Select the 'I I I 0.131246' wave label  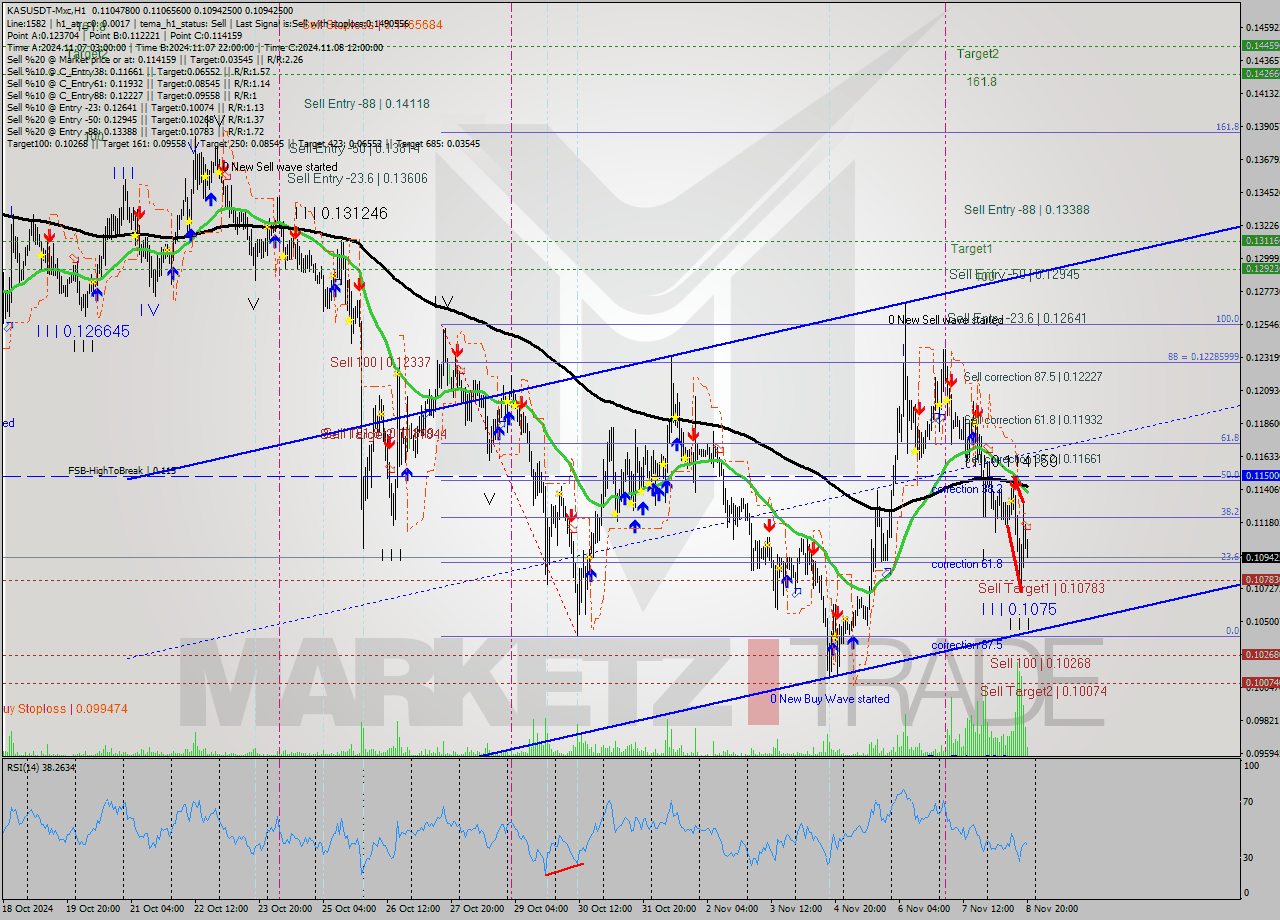341,213
